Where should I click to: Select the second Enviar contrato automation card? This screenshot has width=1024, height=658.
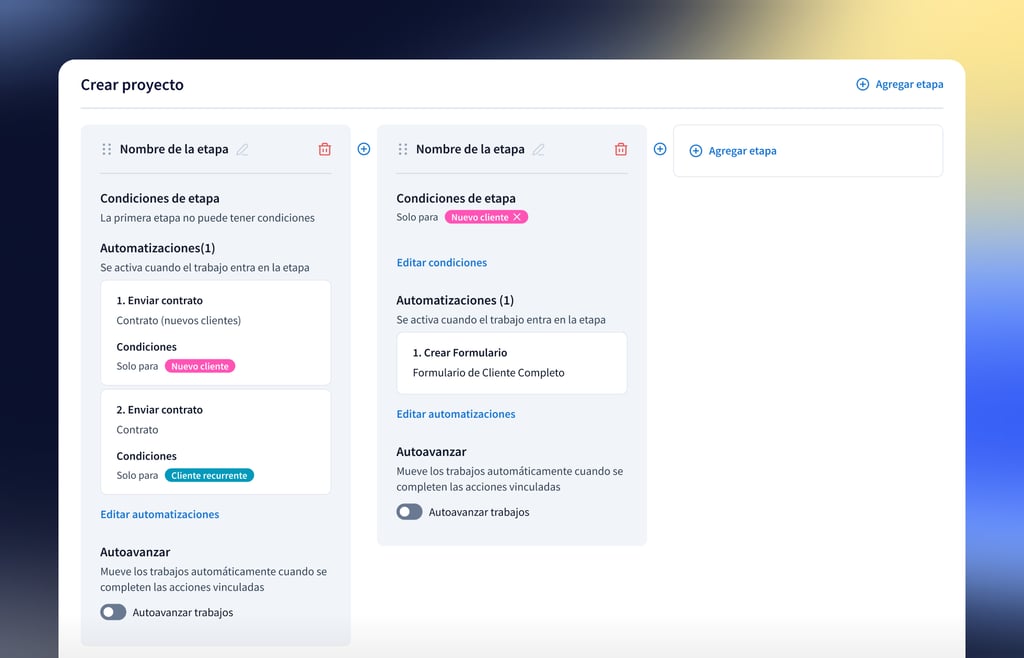(215, 441)
